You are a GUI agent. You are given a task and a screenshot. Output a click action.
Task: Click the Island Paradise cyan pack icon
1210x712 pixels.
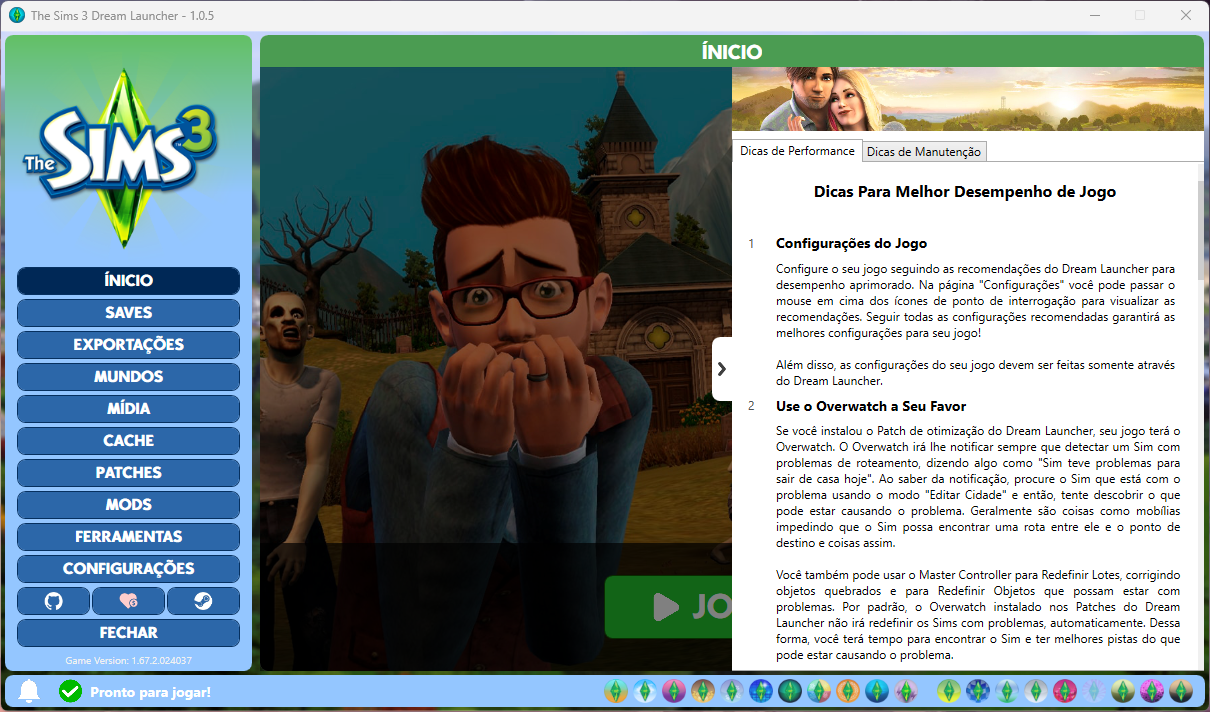(877, 691)
